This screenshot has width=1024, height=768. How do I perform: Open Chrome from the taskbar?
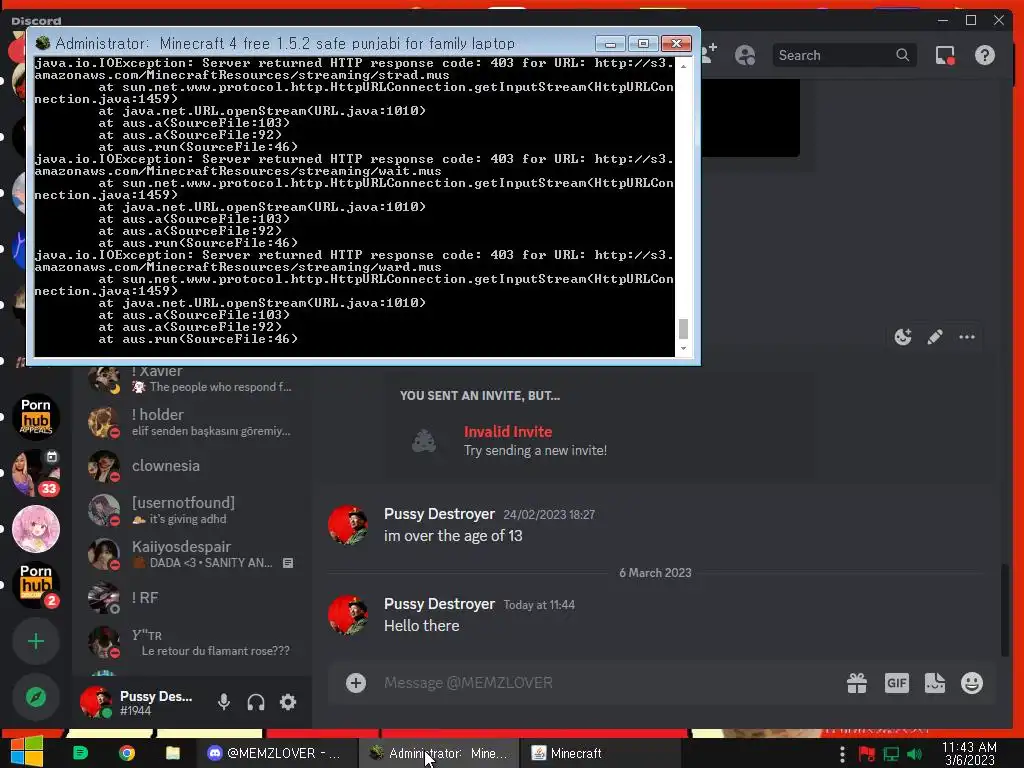(127, 753)
